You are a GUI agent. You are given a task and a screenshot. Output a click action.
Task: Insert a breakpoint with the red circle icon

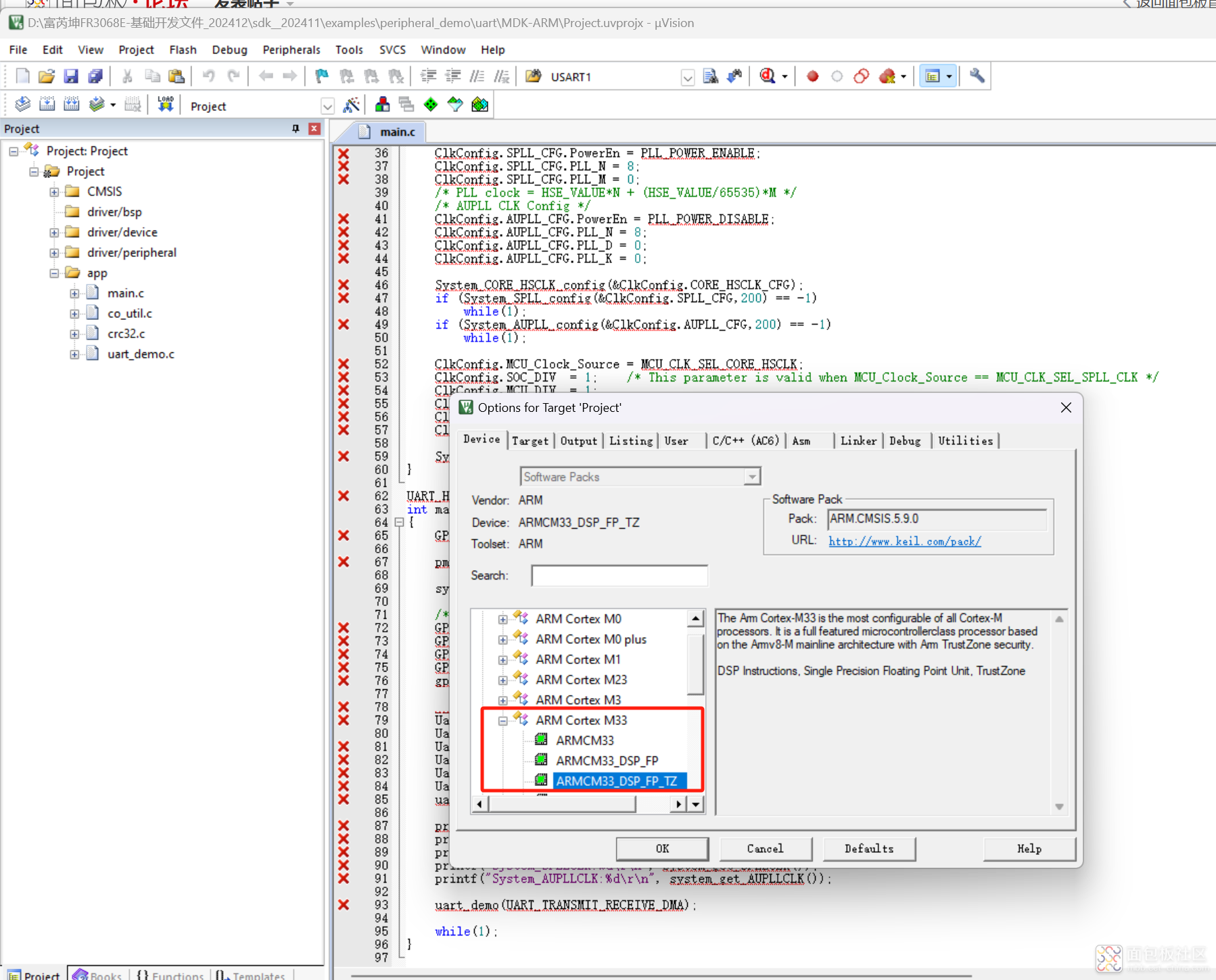point(813,76)
